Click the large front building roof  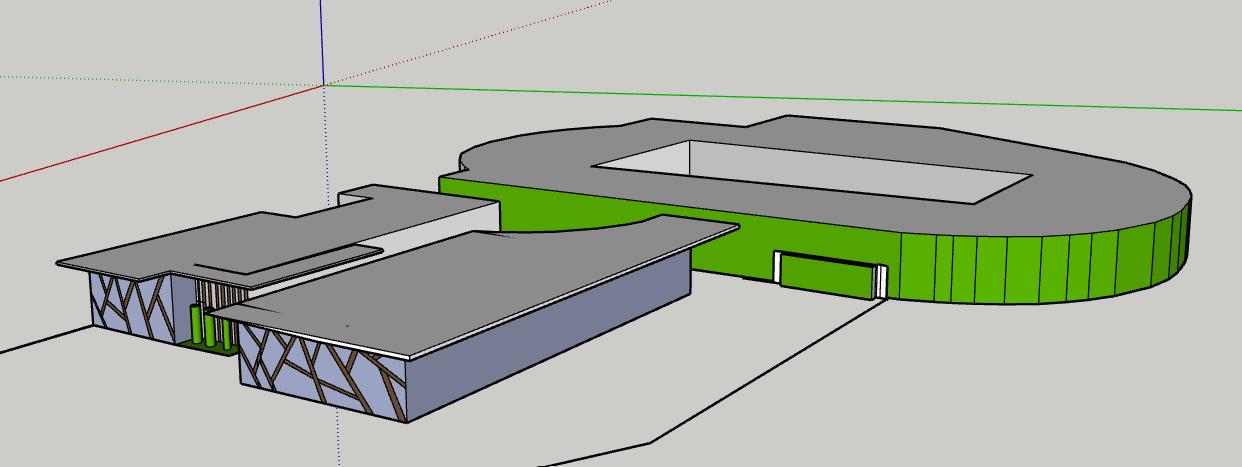tap(480, 280)
